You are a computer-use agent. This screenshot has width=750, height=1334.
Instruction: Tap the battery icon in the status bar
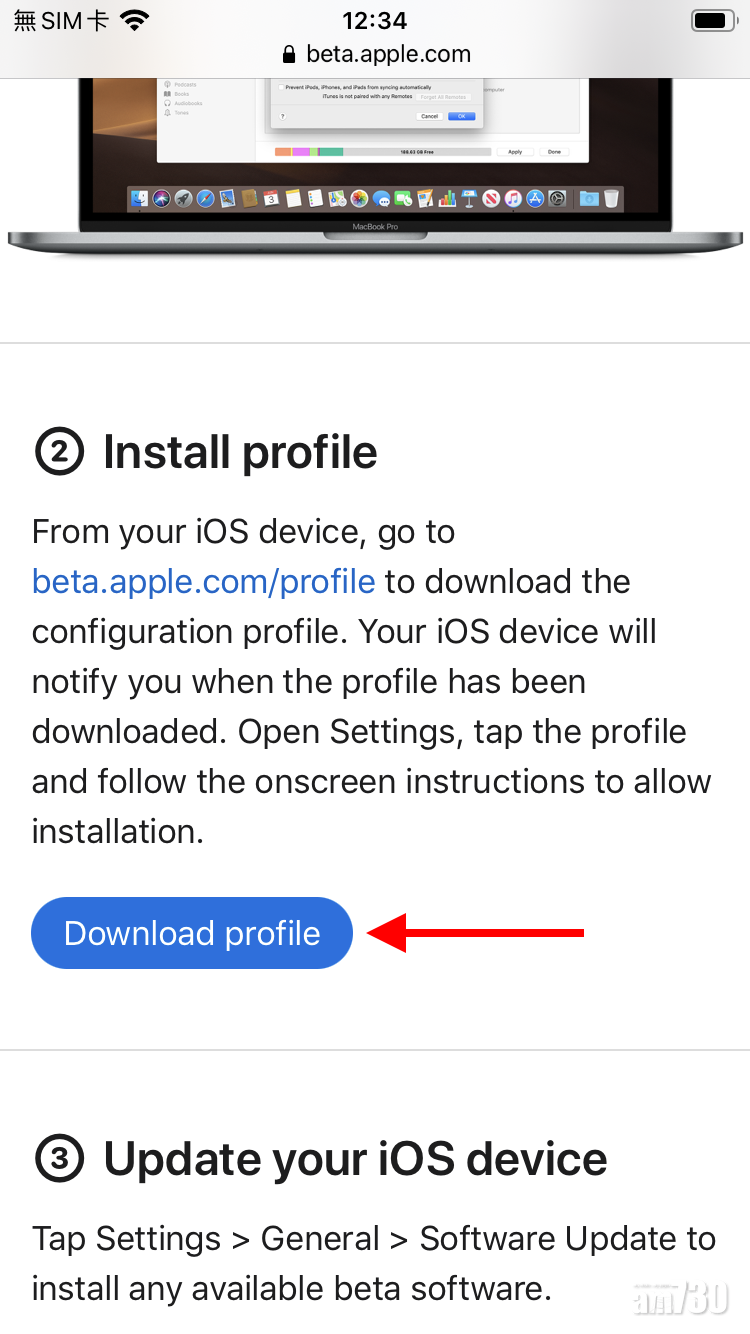coord(714,20)
